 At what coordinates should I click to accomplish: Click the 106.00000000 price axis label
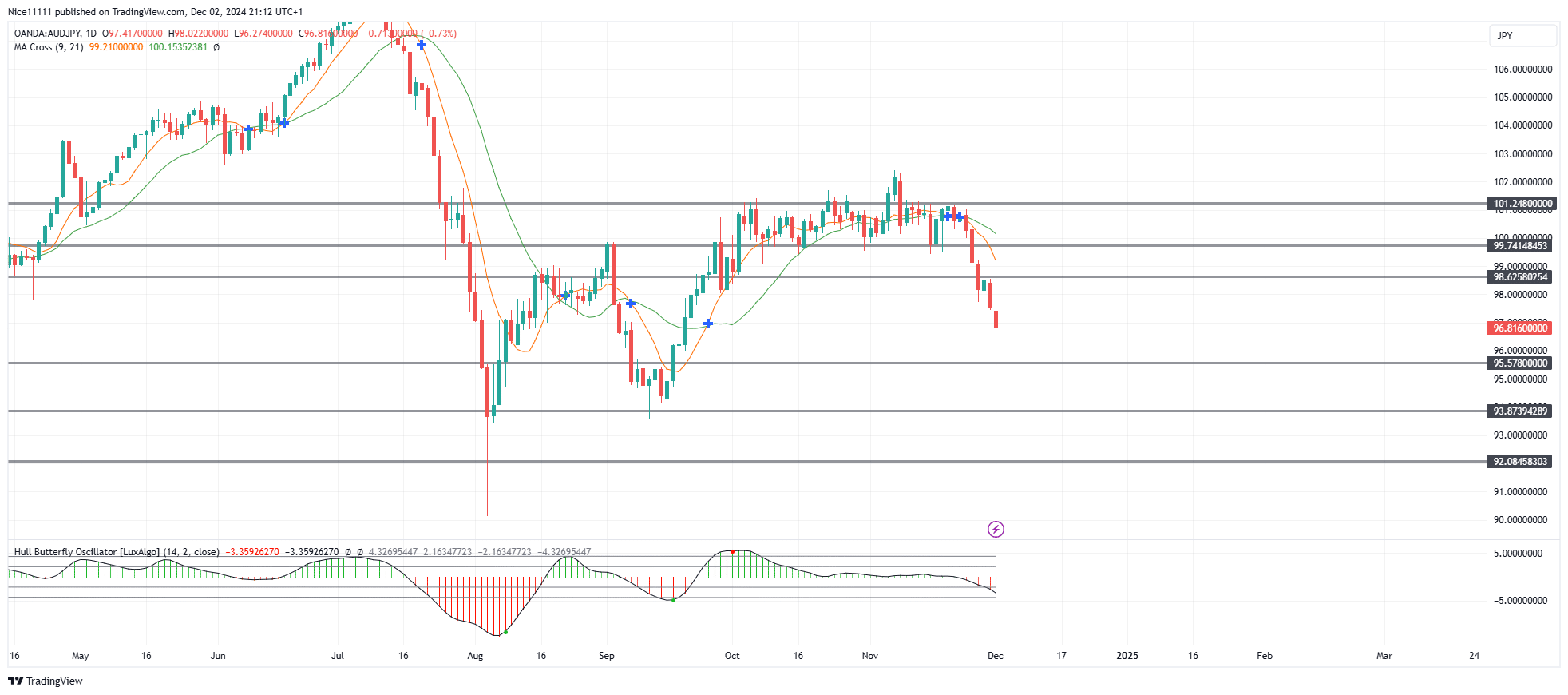point(1522,69)
